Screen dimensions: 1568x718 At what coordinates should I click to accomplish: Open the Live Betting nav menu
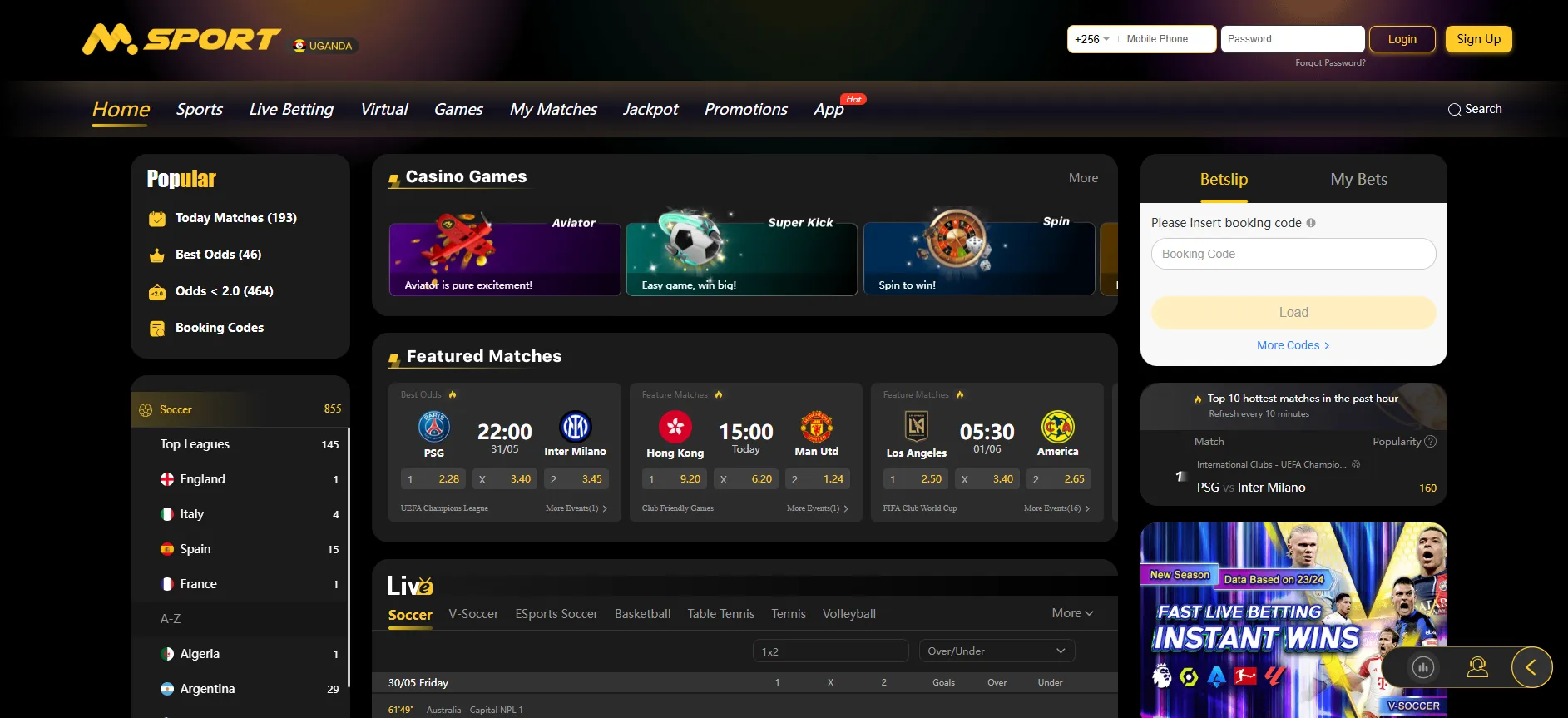[291, 110]
